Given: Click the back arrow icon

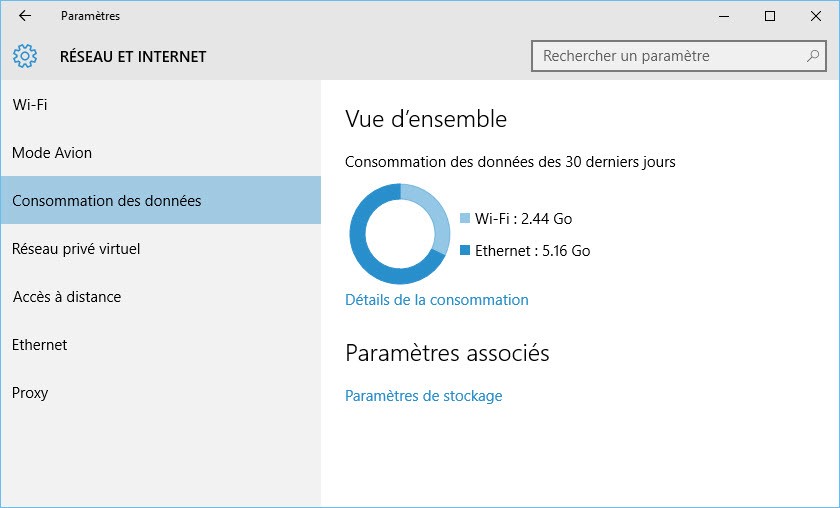Looking at the screenshot, I should pos(25,16).
